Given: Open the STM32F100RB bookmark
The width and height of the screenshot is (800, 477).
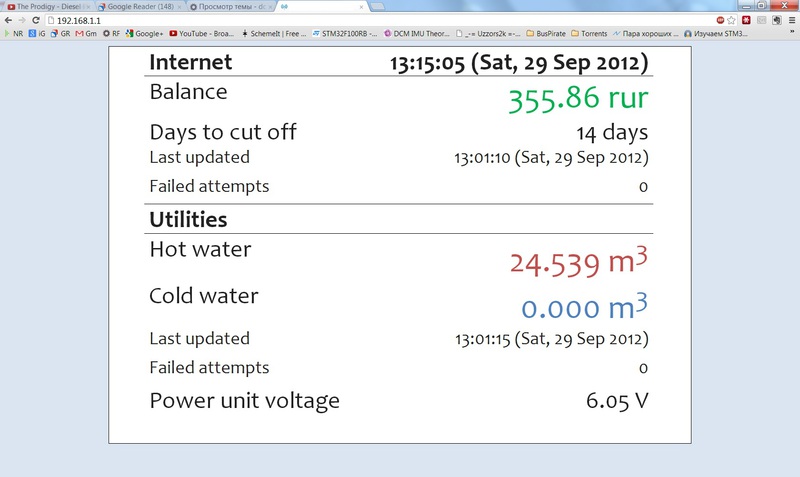Looking at the screenshot, I should point(345,33).
